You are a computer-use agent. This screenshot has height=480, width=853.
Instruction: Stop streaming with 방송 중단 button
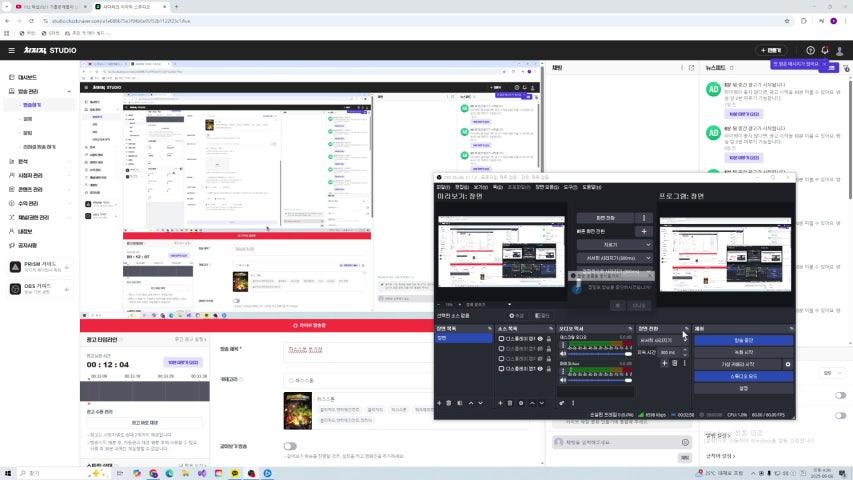(743, 340)
